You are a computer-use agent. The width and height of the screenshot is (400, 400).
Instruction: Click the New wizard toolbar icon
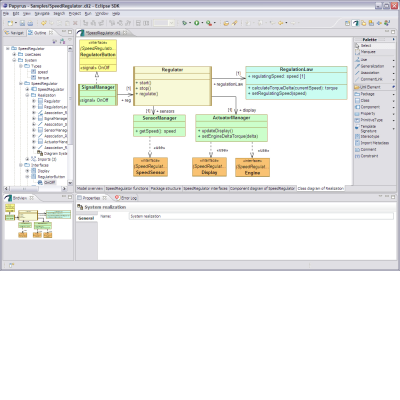coord(10,23)
